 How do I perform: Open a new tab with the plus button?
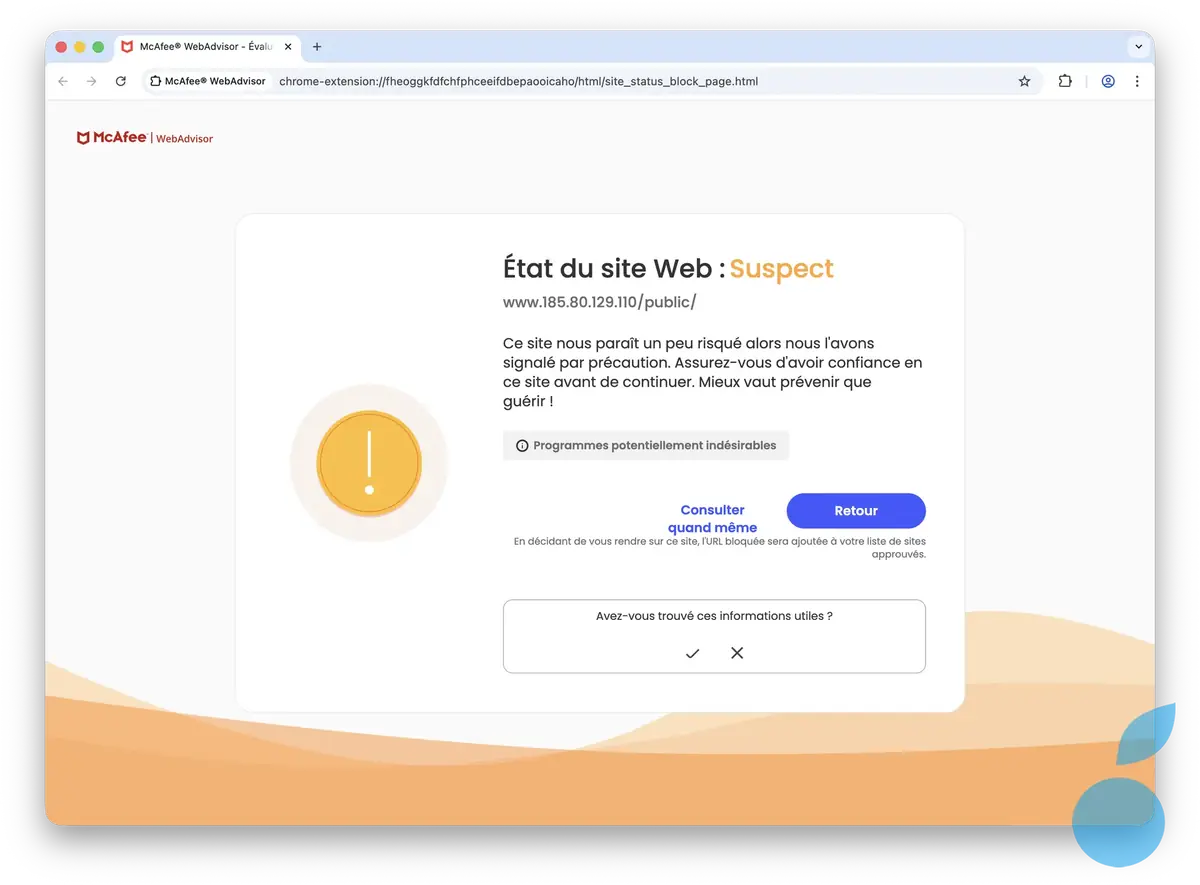[317, 46]
